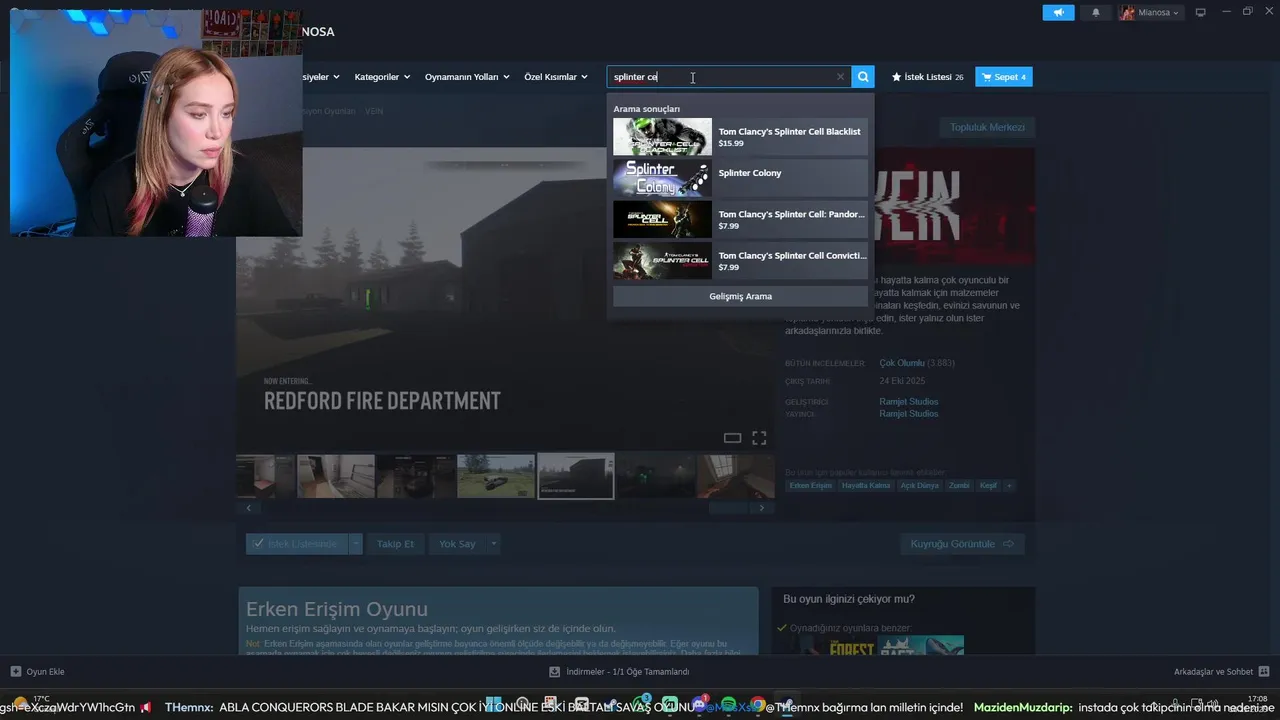Click Splinter Cell Blacklist result thumbnail

[662, 137]
